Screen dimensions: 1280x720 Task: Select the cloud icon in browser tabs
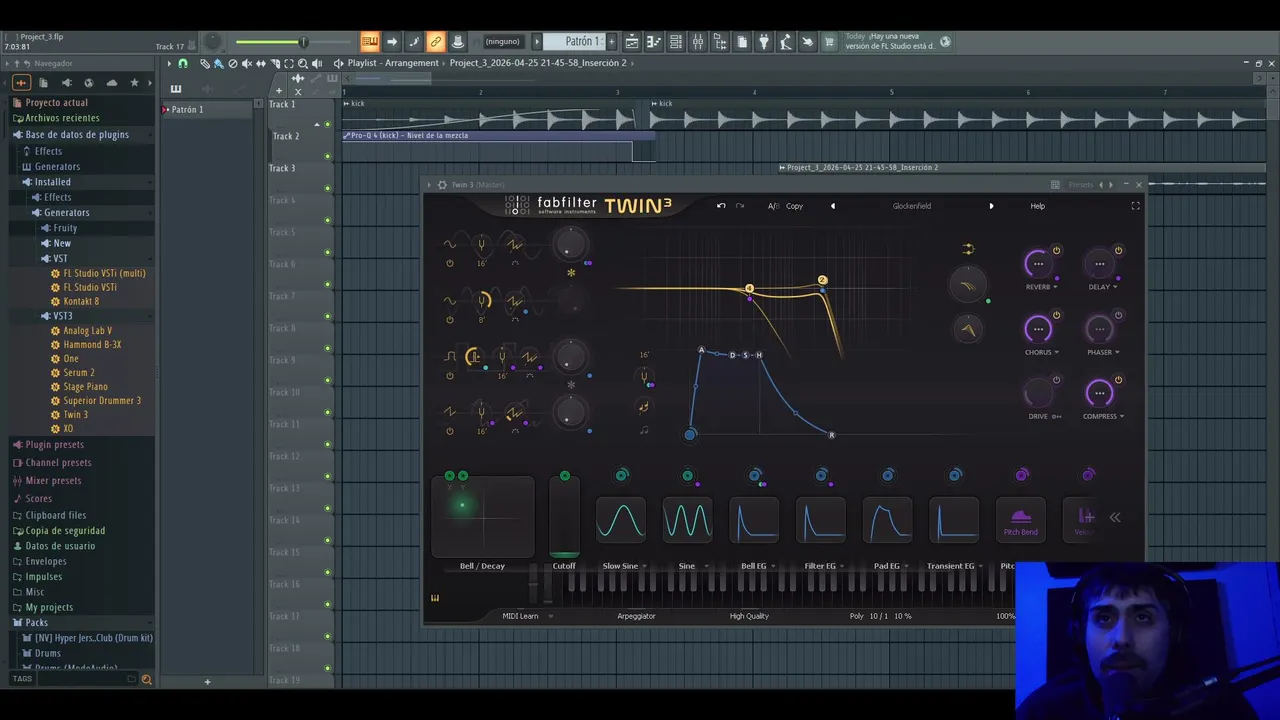click(111, 83)
